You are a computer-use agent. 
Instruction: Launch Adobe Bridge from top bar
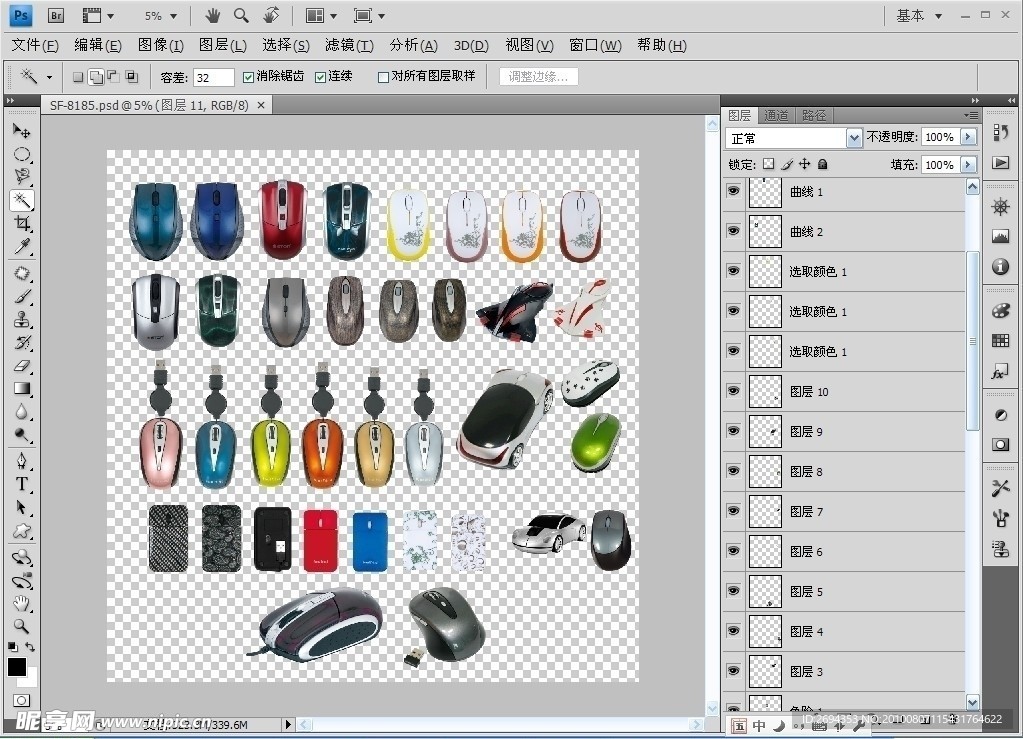click(x=56, y=16)
